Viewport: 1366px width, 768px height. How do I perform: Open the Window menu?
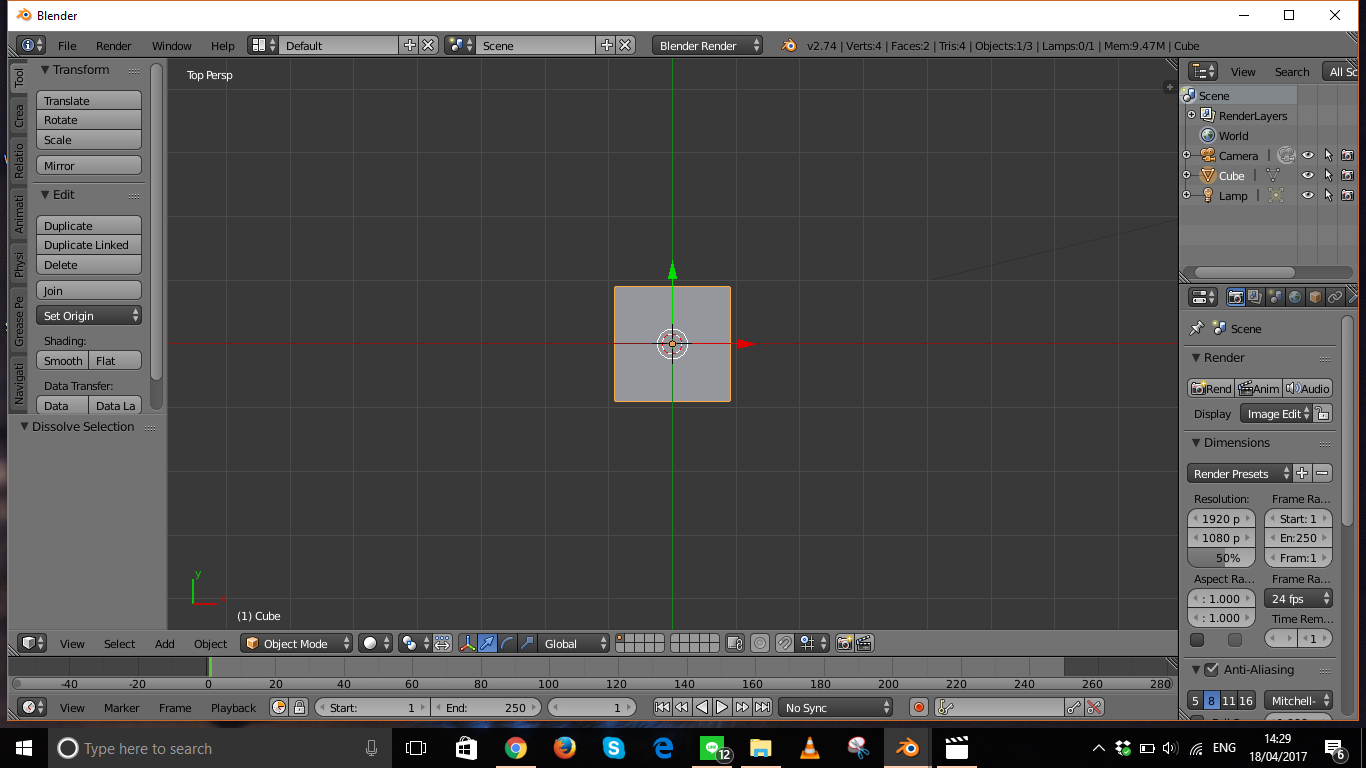coord(171,45)
